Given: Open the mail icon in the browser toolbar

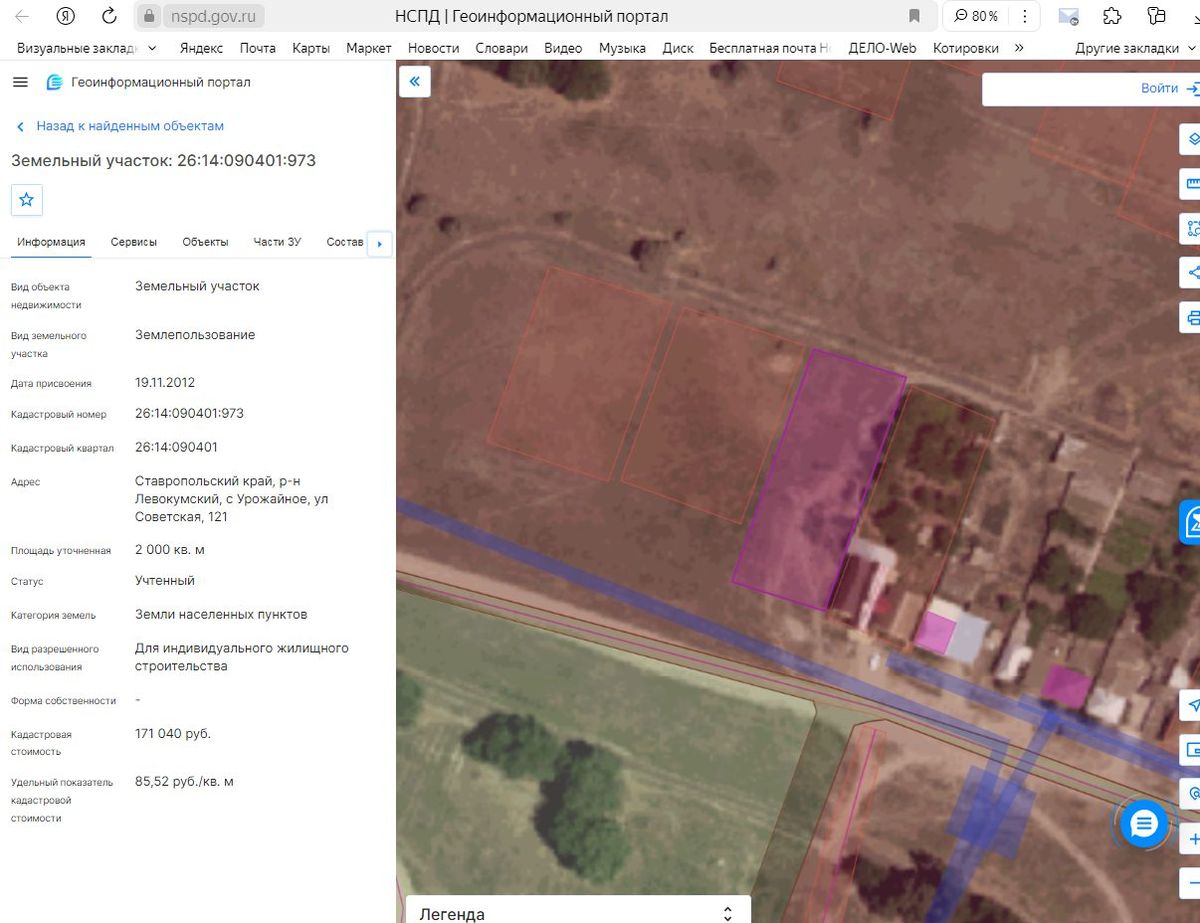Looking at the screenshot, I should 1068,16.
